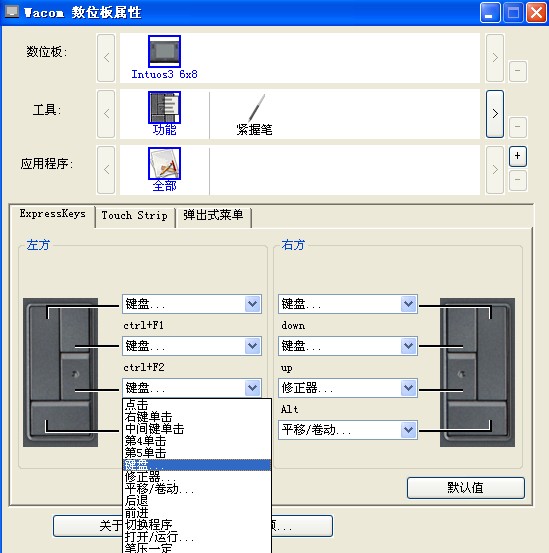Screen dimensions: 549x553
Task: Click the 默认值 default button
Action: point(466,488)
